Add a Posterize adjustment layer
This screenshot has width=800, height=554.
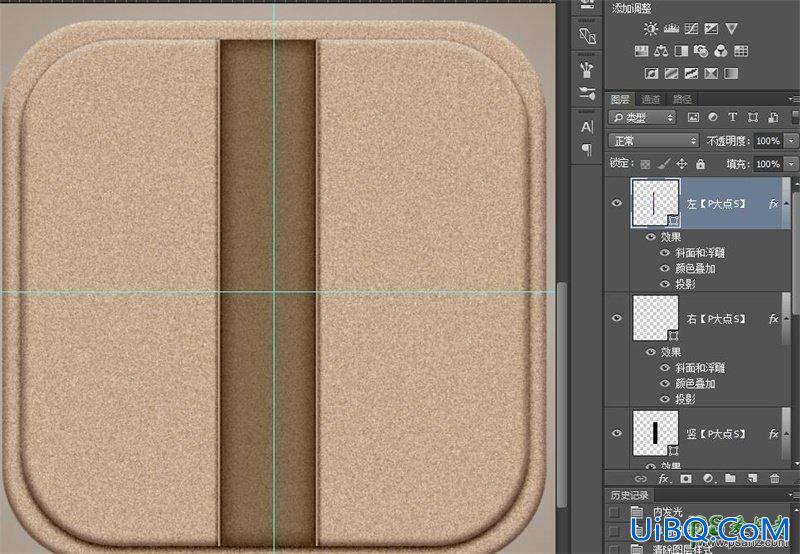(x=671, y=73)
